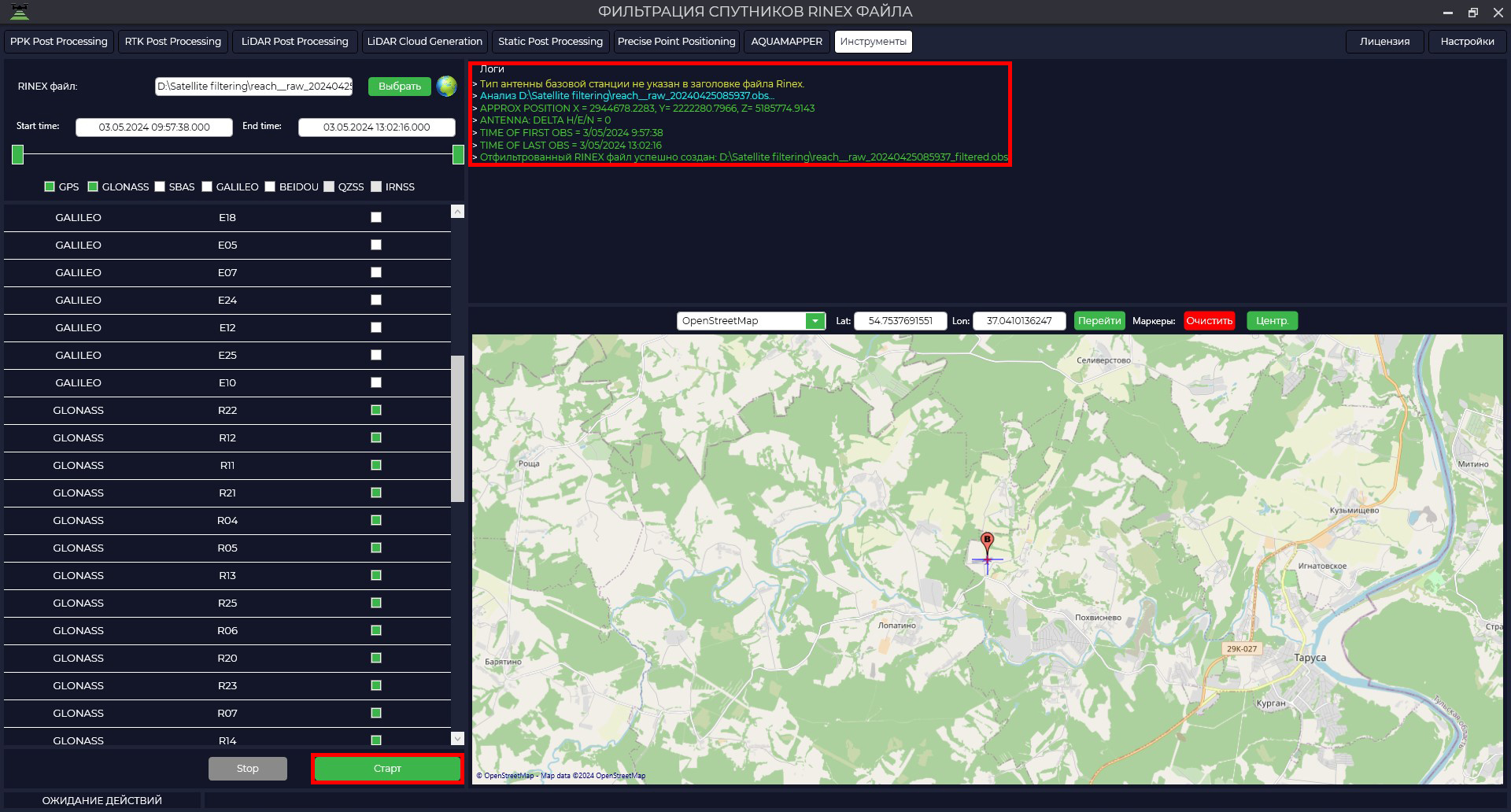The height and width of the screenshot is (812, 1511).
Task: Enable the SBAS constellation checkbox
Action: [x=160, y=186]
